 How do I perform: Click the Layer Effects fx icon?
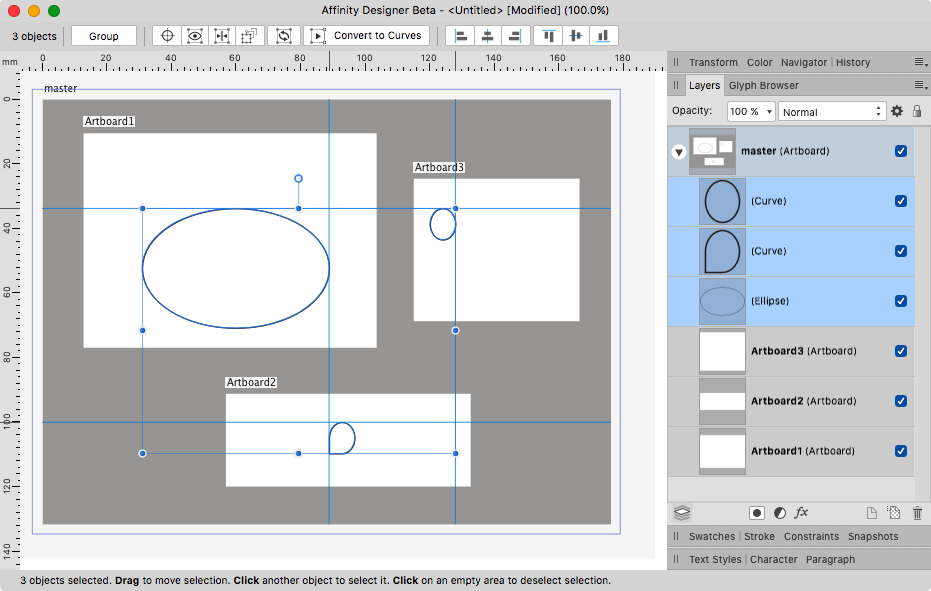tap(801, 513)
